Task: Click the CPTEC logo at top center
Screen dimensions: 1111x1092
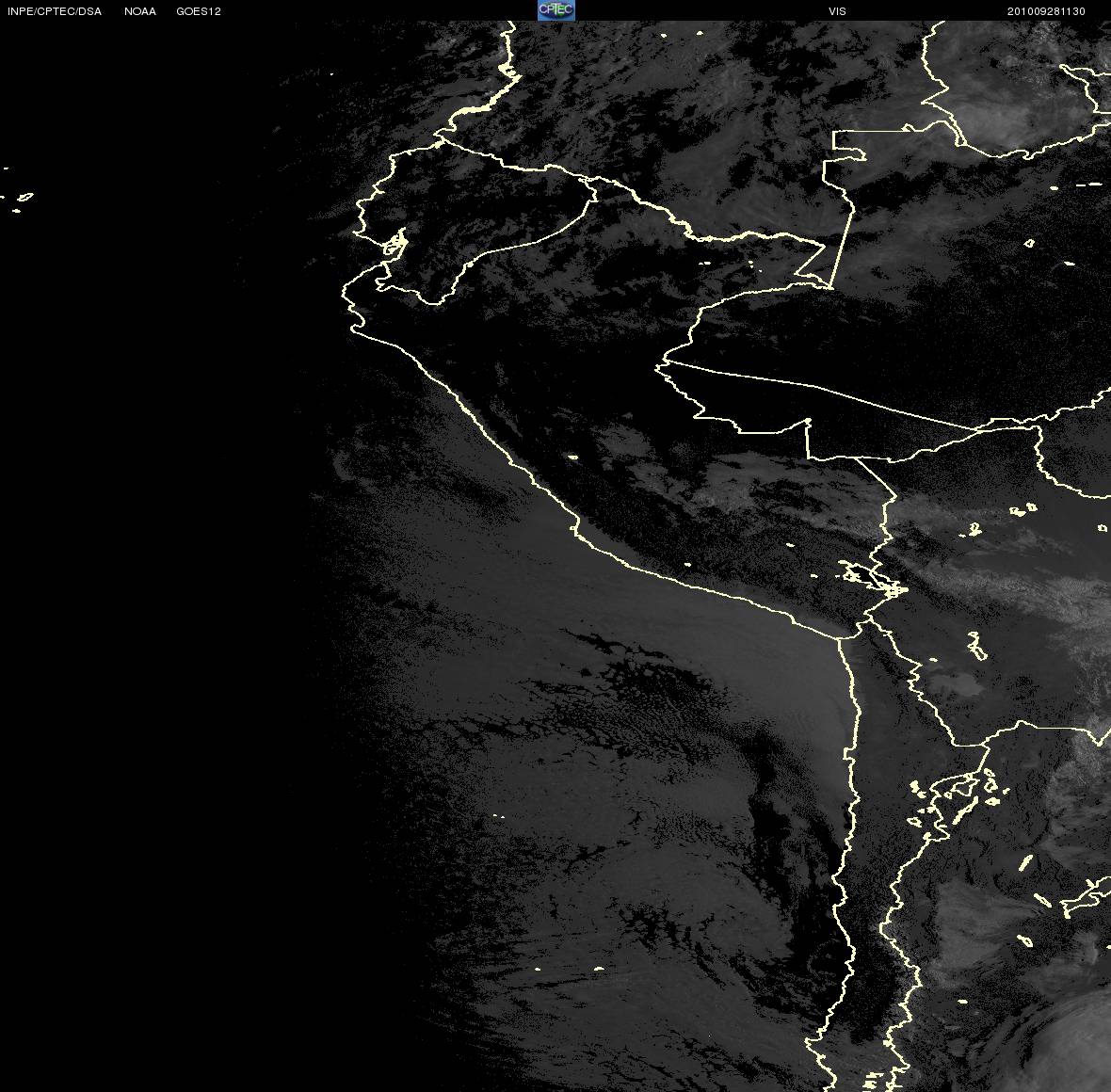Action: [x=556, y=10]
